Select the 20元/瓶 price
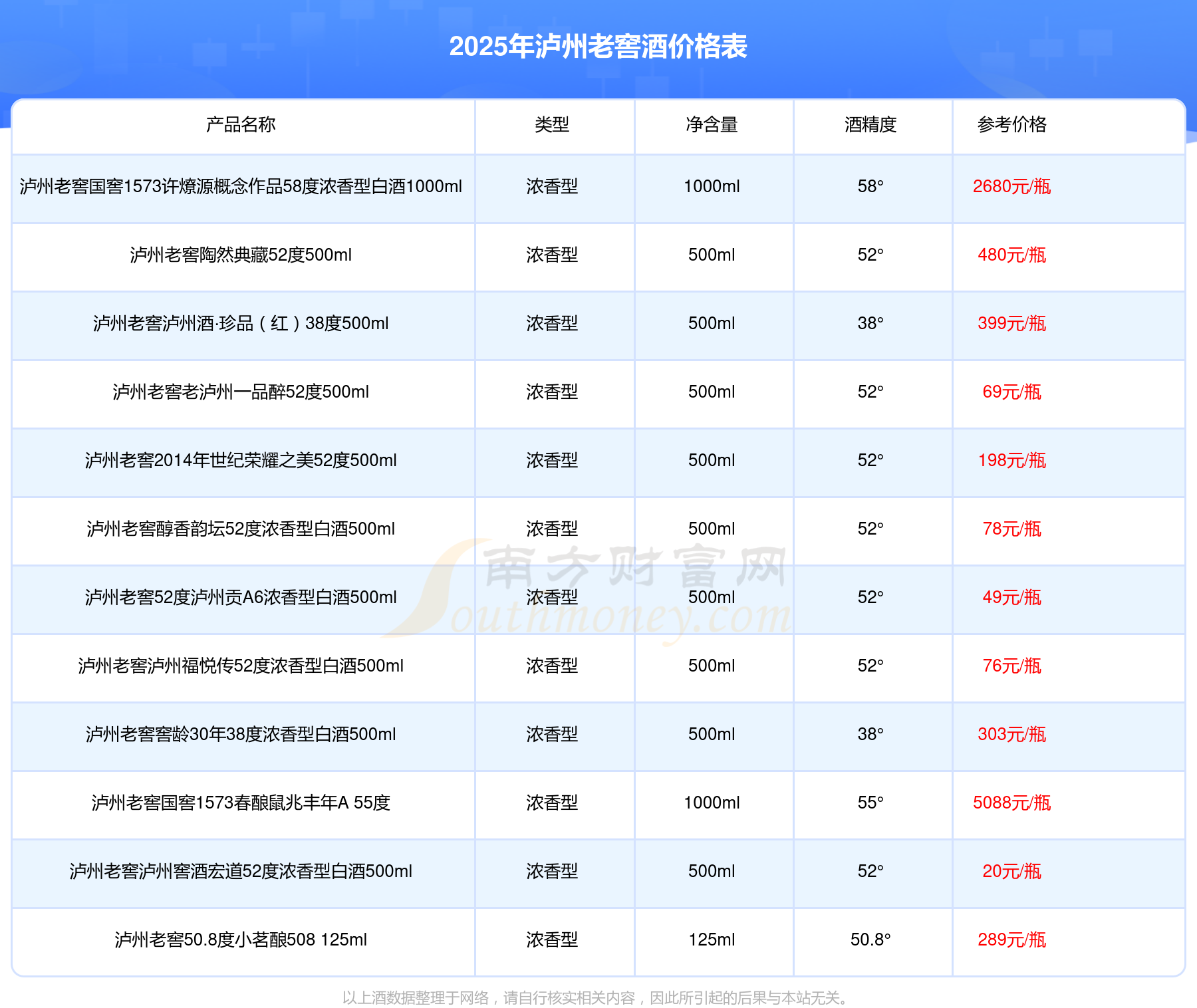1197x1008 pixels. [x=1012, y=871]
